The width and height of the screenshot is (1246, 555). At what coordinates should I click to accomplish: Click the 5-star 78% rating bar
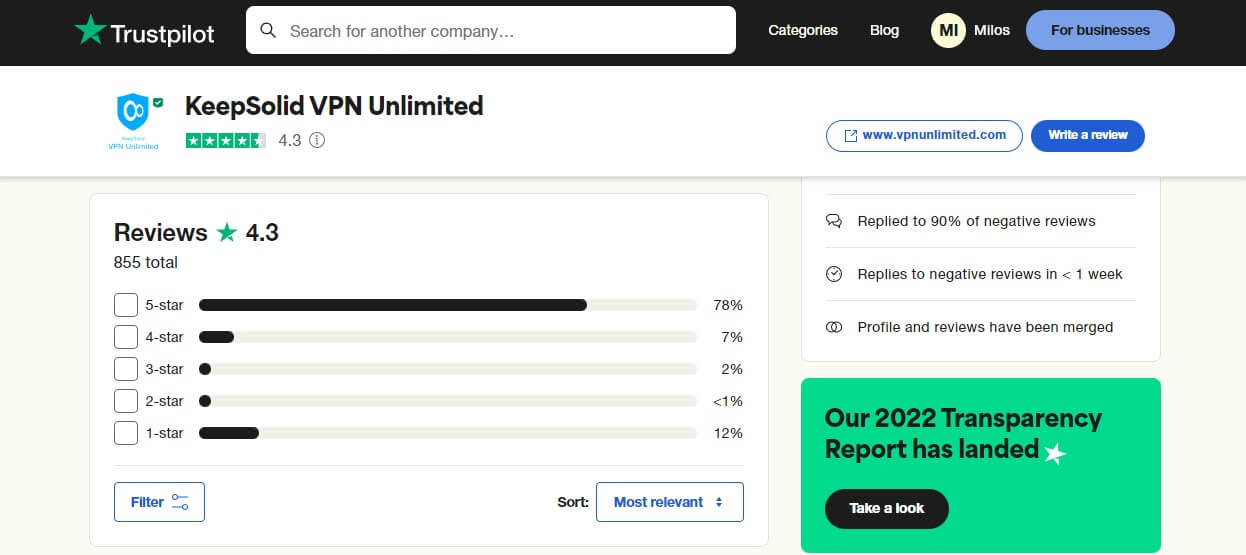point(448,305)
